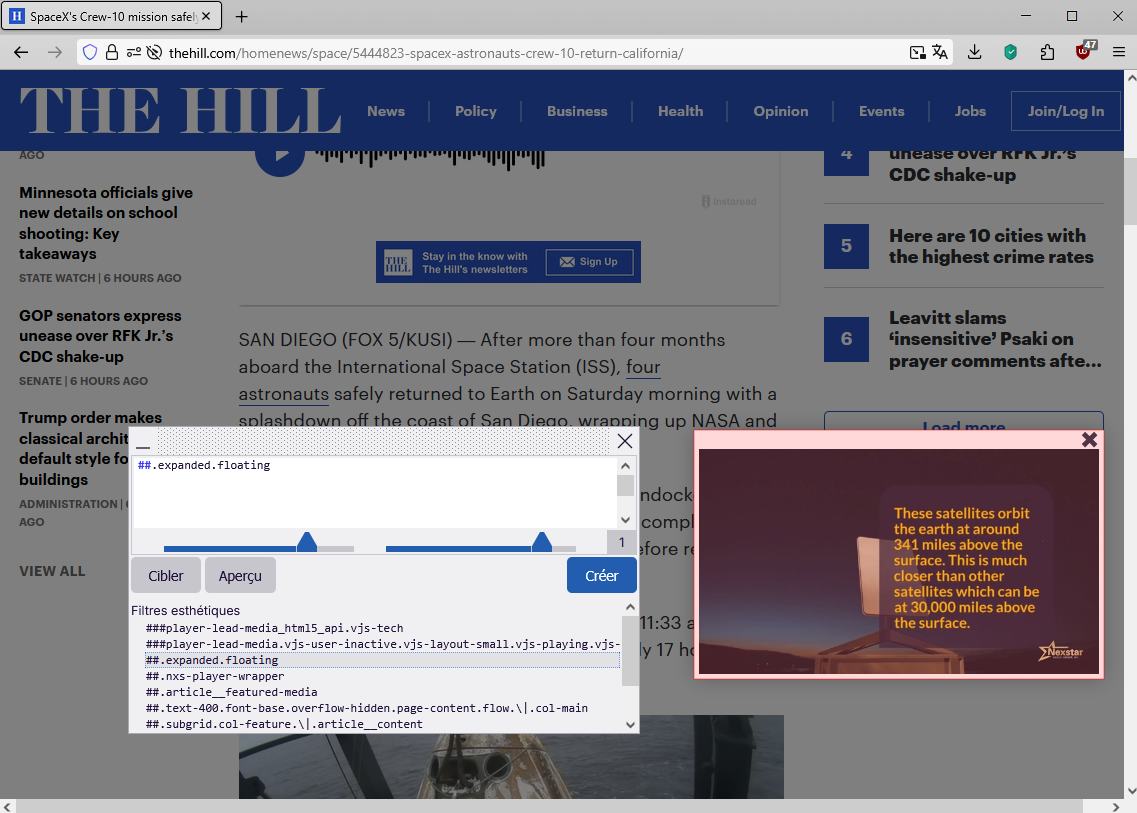Open the extensions puzzle icon

(1047, 52)
